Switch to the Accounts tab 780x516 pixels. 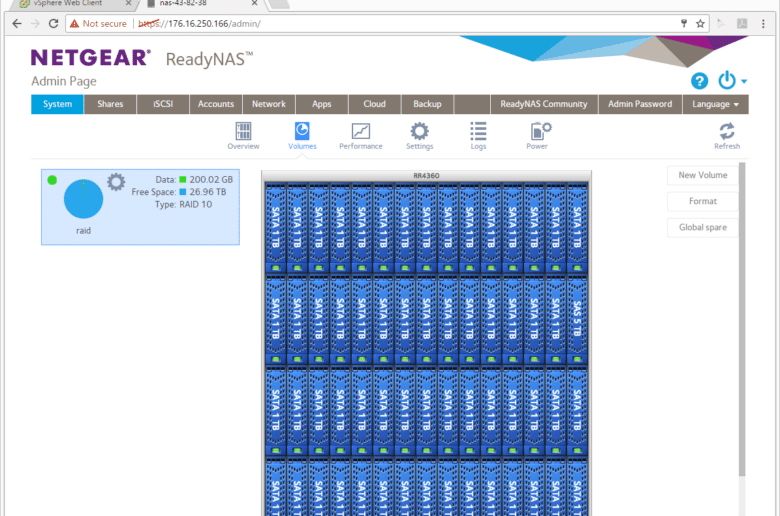215,104
